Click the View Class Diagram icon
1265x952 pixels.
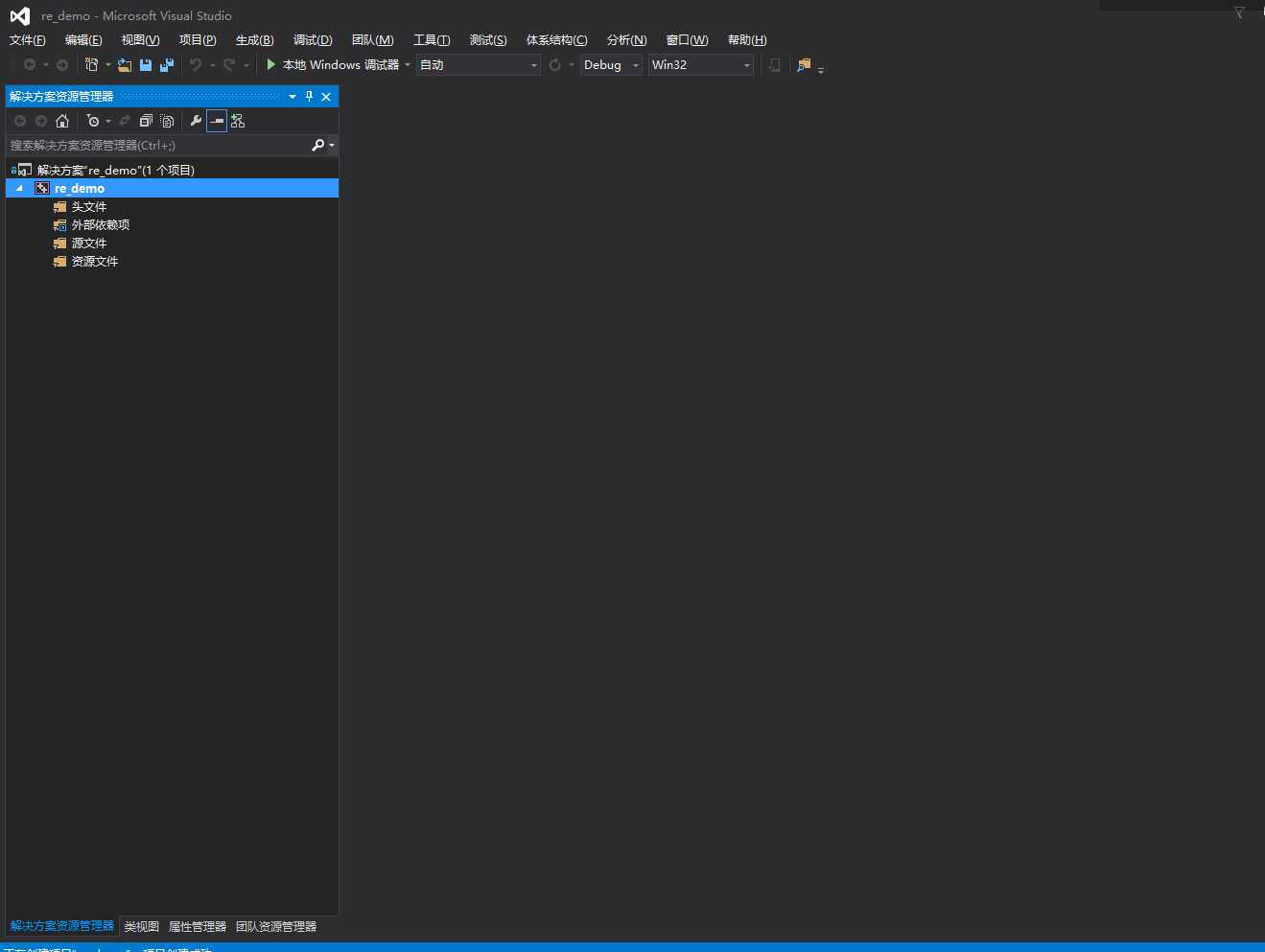click(x=238, y=121)
